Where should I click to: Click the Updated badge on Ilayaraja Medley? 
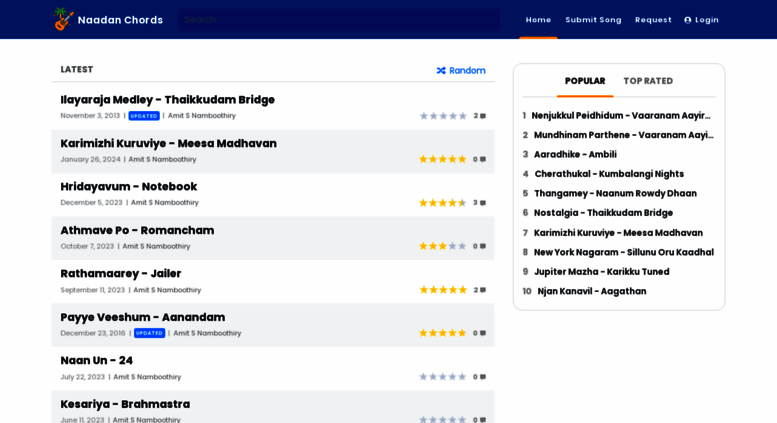[144, 116]
